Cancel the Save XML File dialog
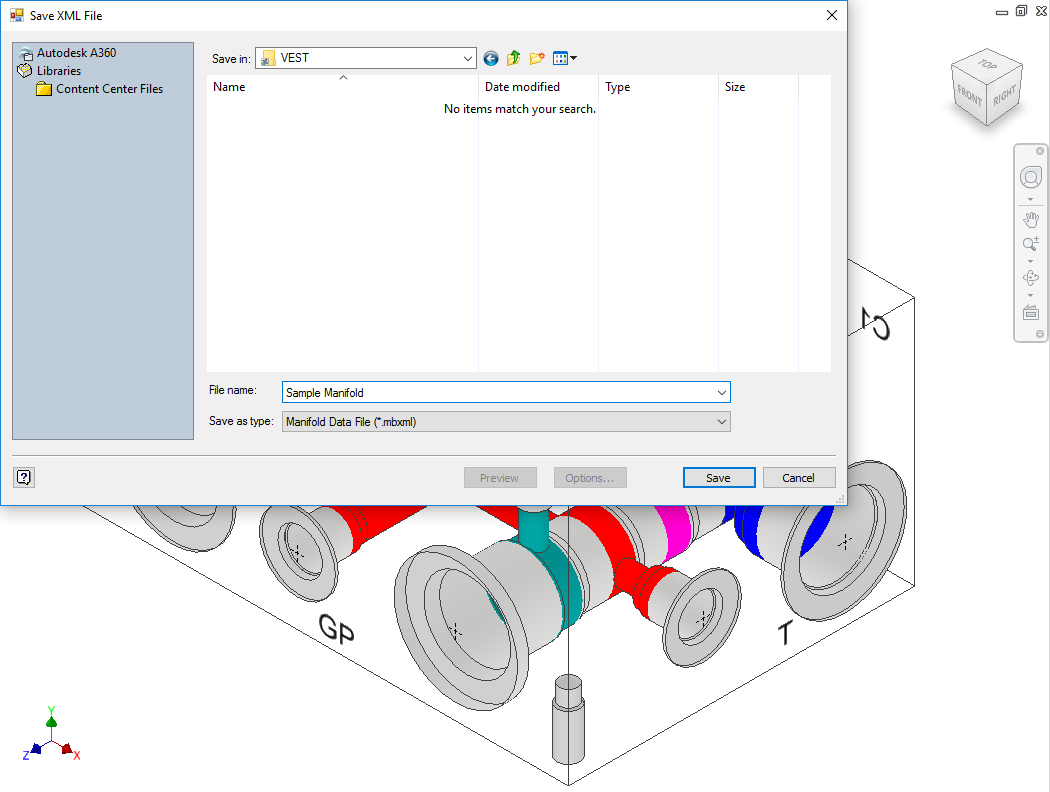 [x=798, y=478]
